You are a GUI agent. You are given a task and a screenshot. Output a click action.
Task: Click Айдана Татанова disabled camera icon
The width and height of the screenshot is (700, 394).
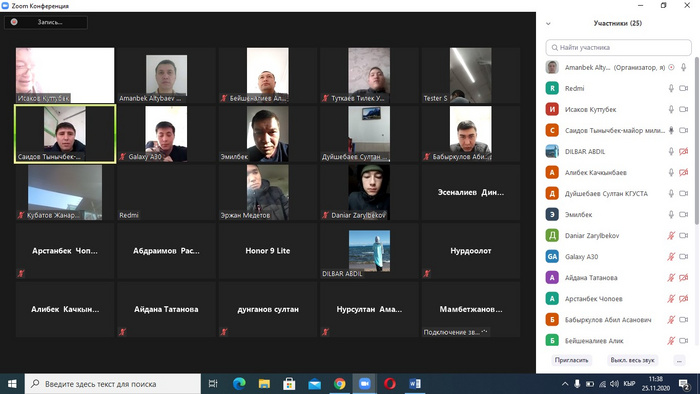tap(683, 278)
